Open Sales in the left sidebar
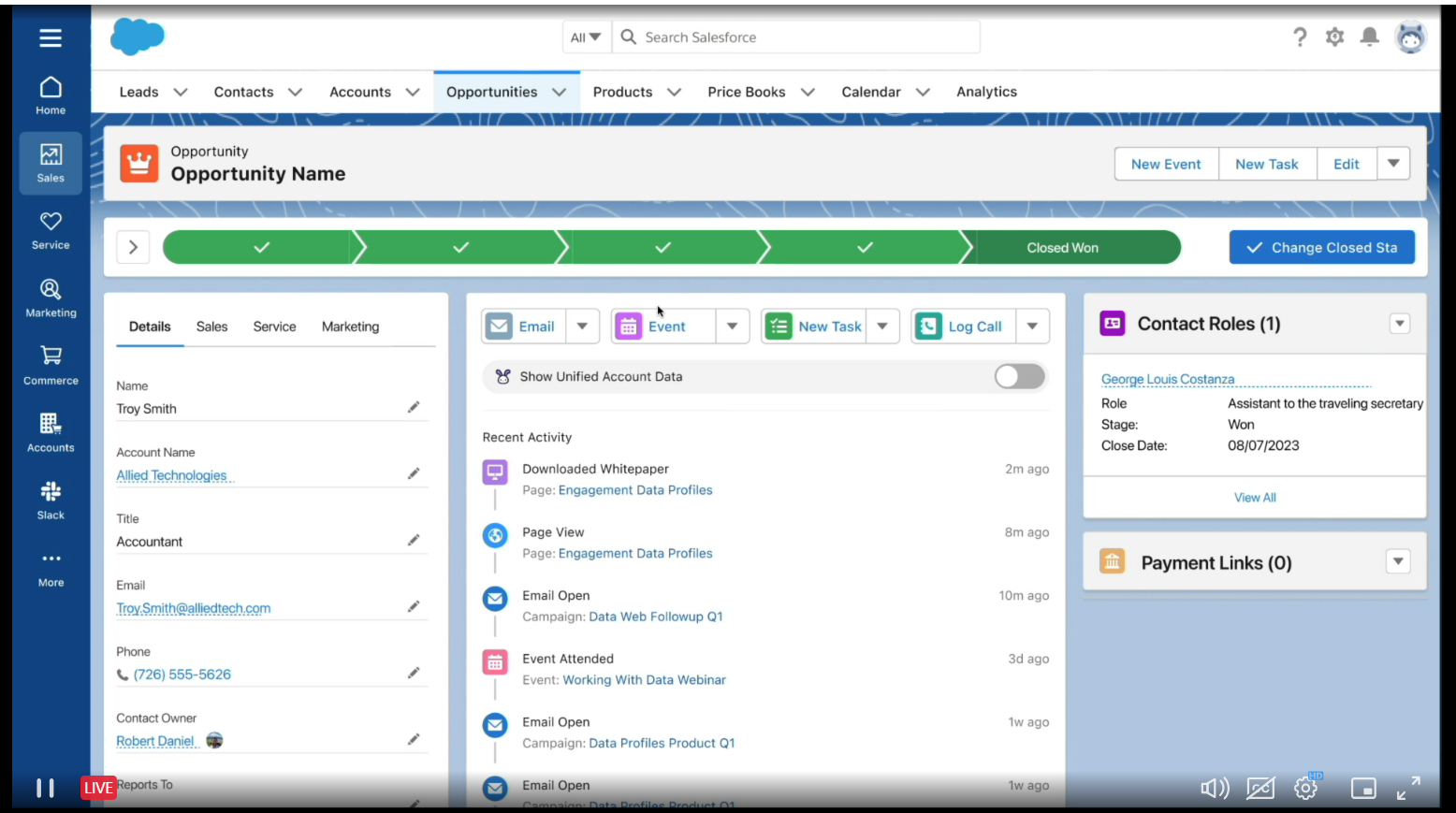 51,163
